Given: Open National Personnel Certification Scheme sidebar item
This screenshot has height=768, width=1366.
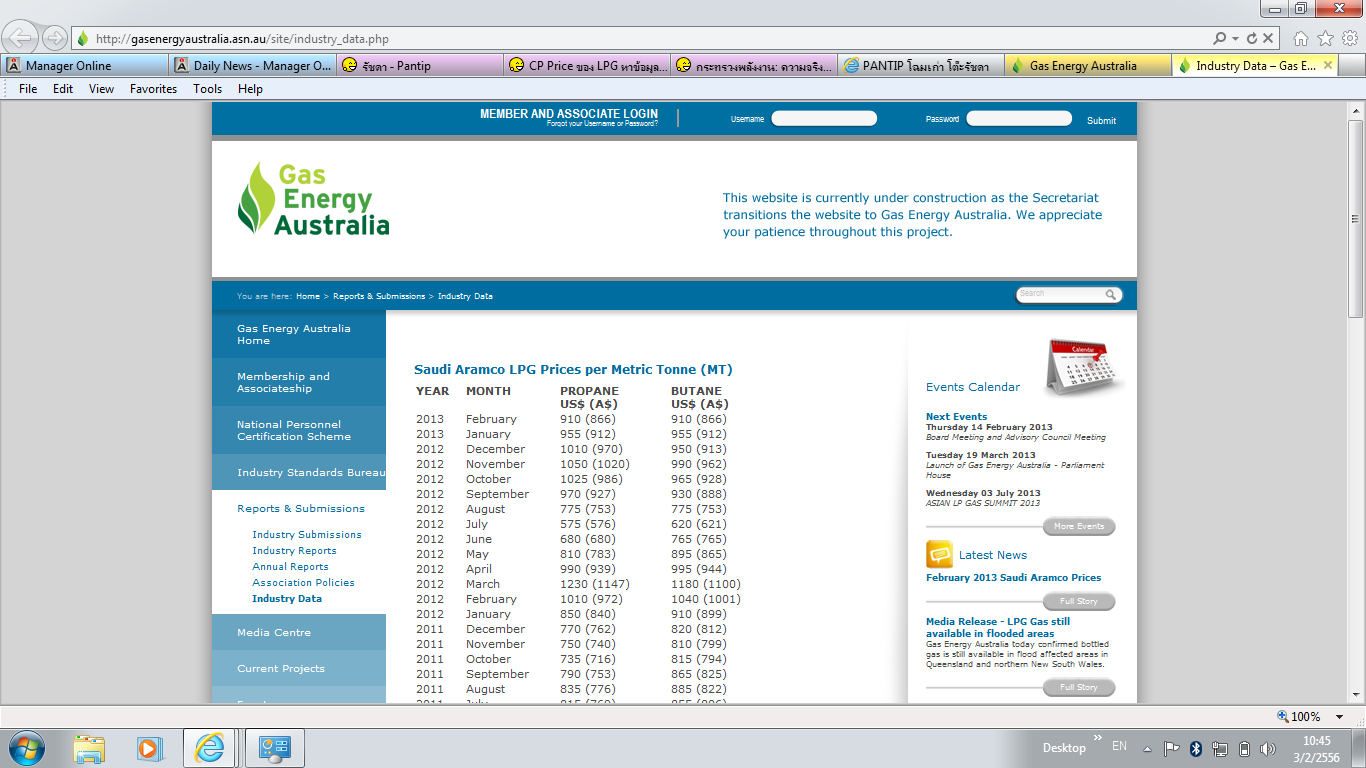Looking at the screenshot, I should click(298, 430).
